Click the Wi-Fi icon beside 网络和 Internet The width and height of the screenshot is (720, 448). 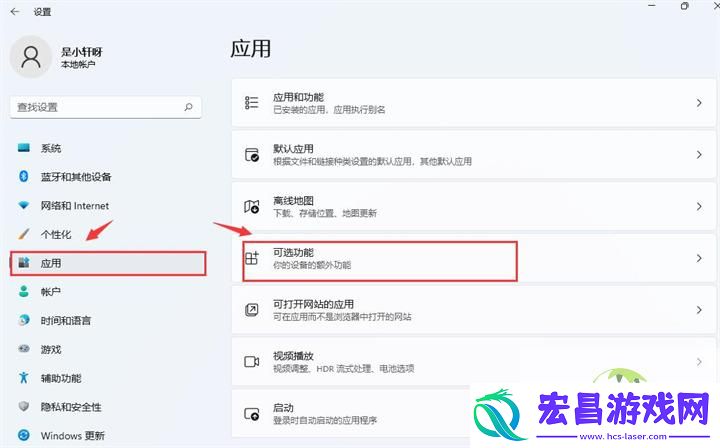[23, 205]
